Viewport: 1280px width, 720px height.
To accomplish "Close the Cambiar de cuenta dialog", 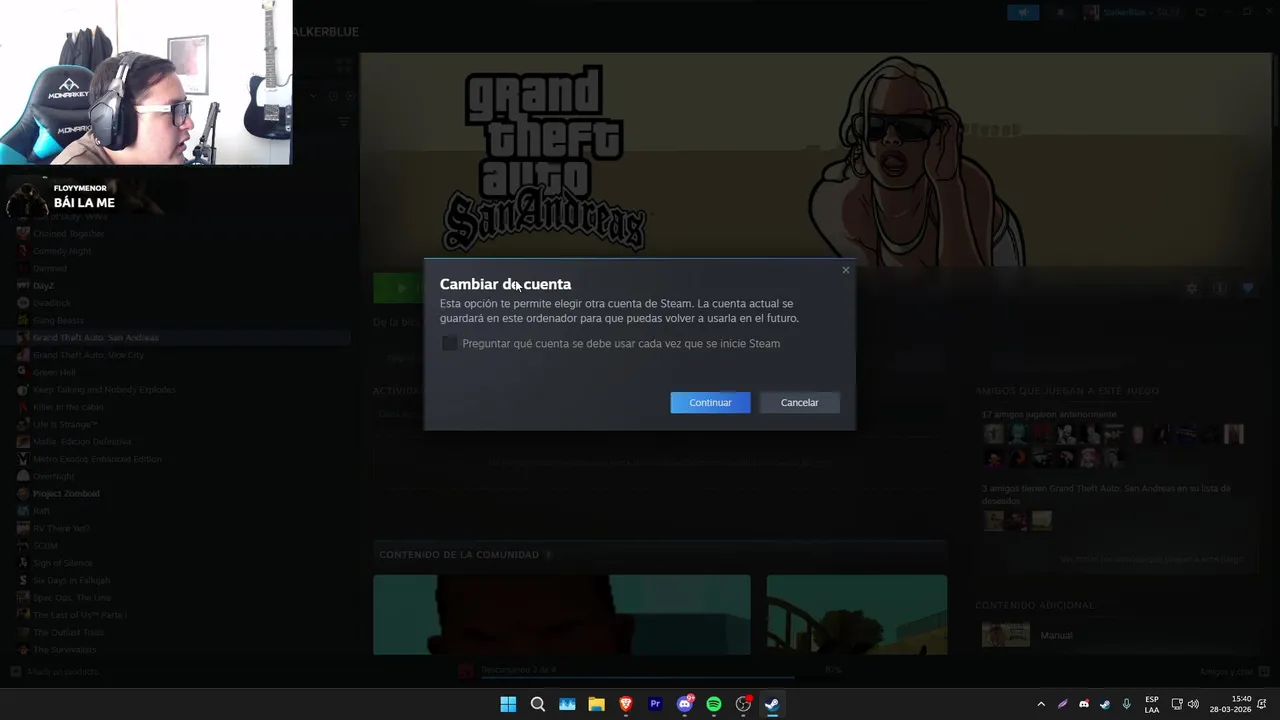I will [845, 270].
